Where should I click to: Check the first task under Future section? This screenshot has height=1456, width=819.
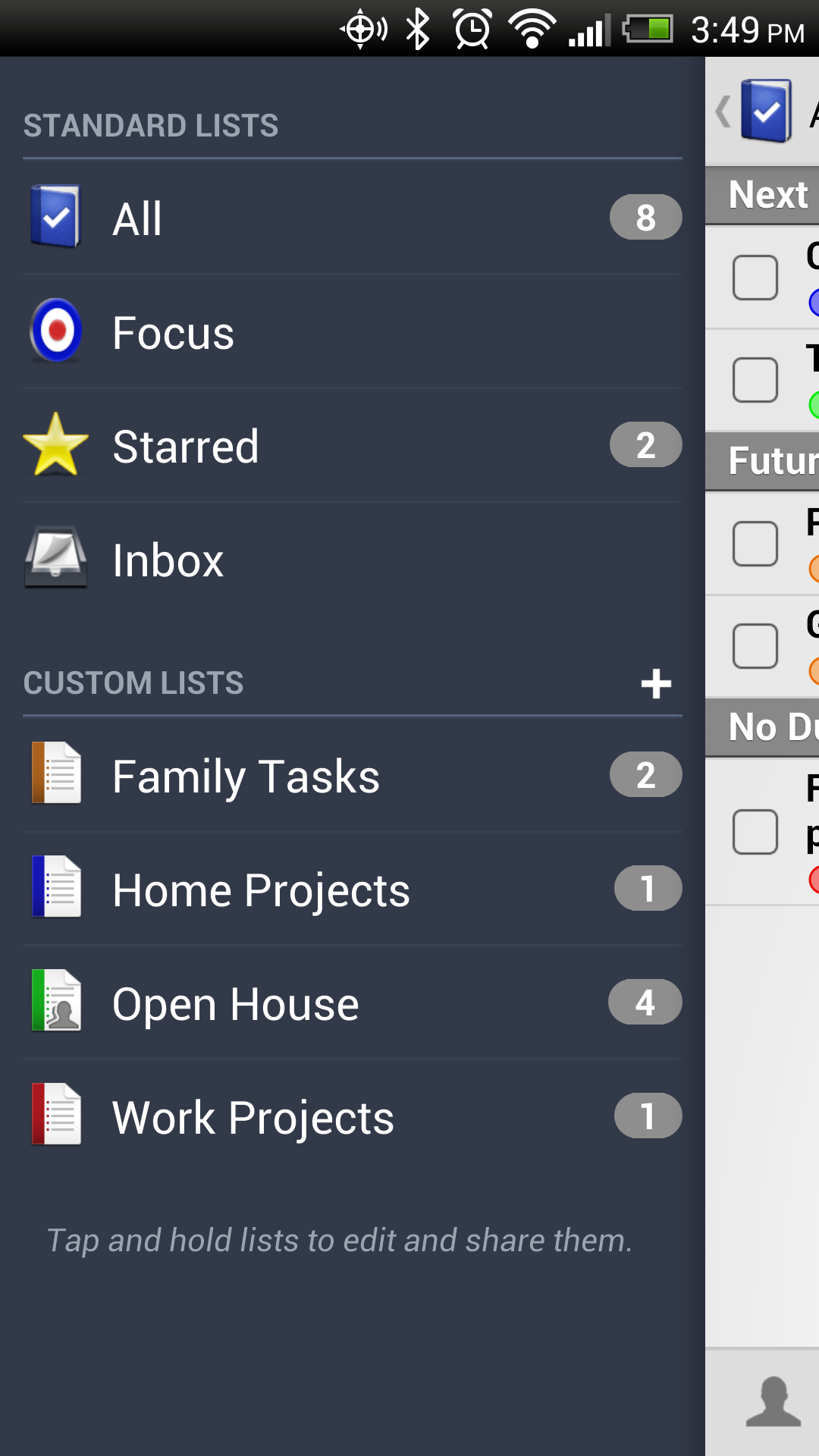[755, 544]
